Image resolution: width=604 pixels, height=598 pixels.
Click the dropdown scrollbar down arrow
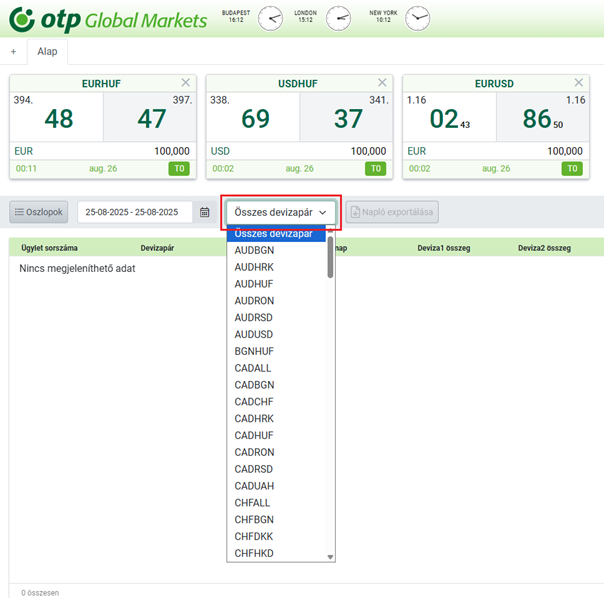tap(330, 557)
